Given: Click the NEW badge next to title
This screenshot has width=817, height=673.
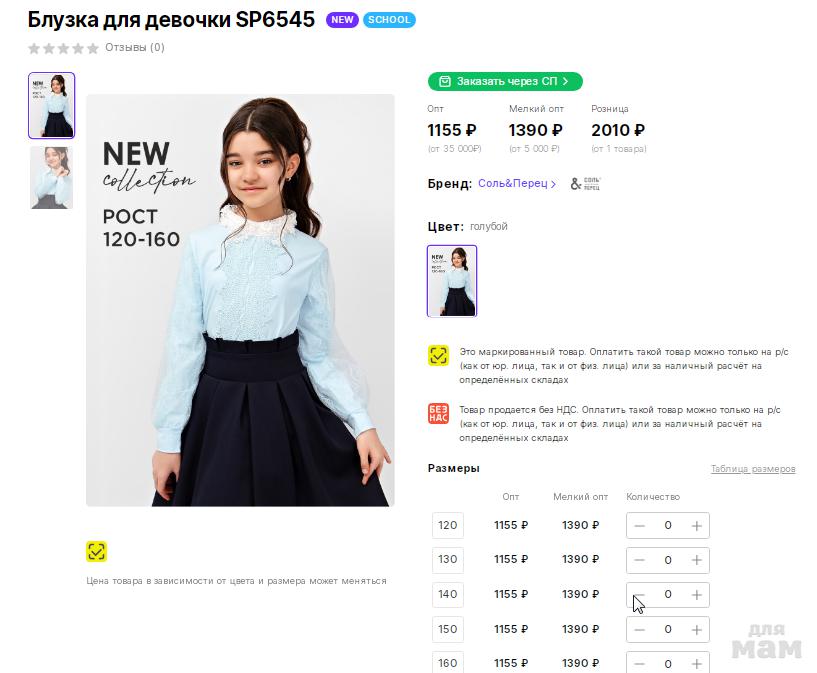Looking at the screenshot, I should tap(342, 20).
